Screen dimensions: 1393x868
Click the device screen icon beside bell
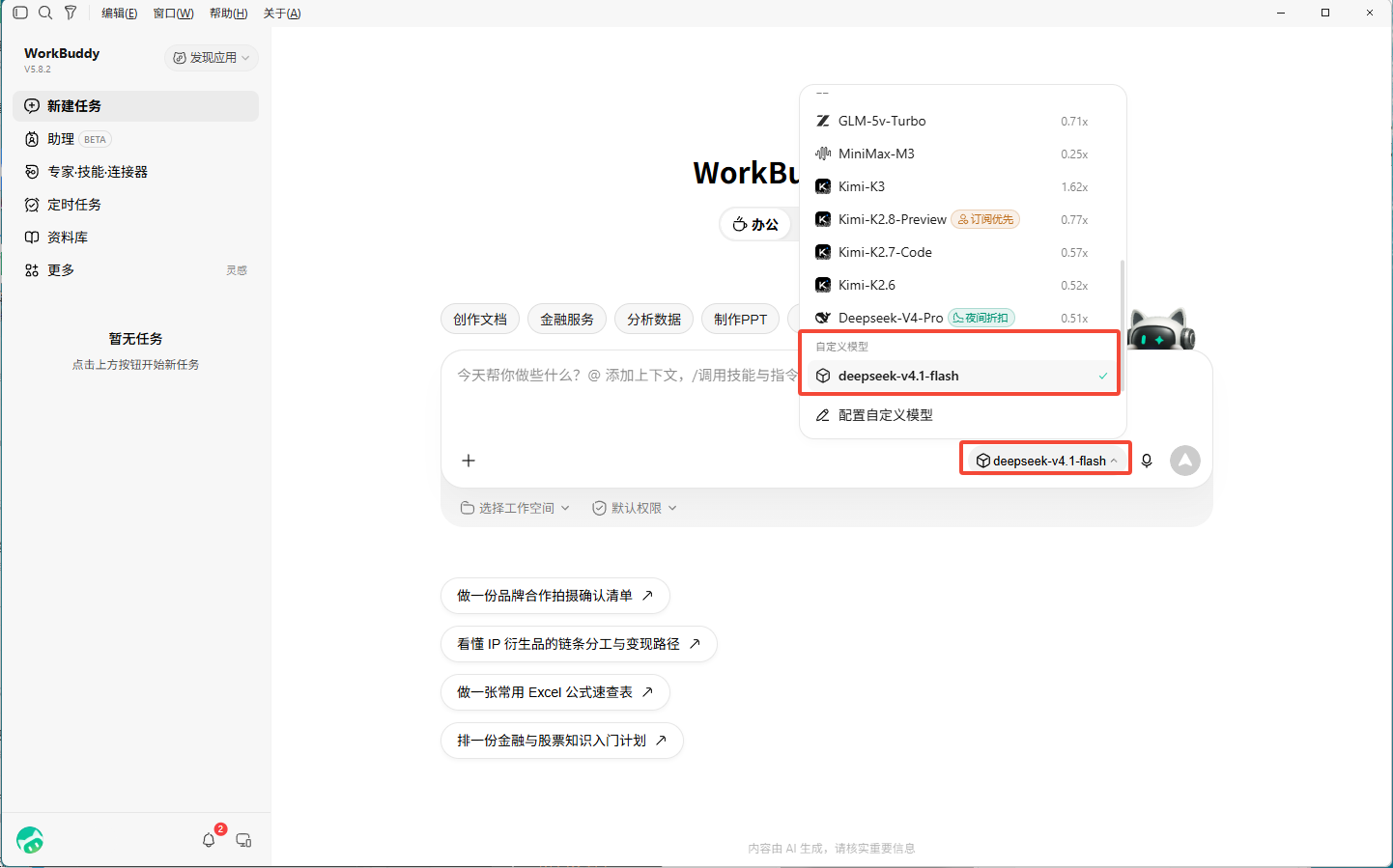tap(243, 840)
